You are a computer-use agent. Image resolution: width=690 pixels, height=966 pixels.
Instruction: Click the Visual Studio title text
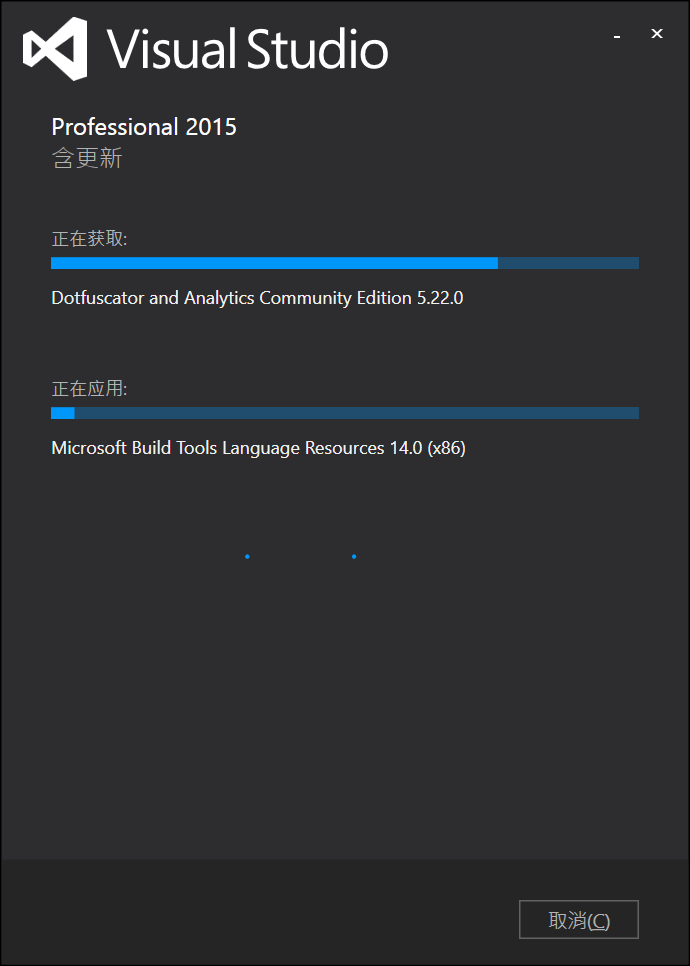pos(248,49)
